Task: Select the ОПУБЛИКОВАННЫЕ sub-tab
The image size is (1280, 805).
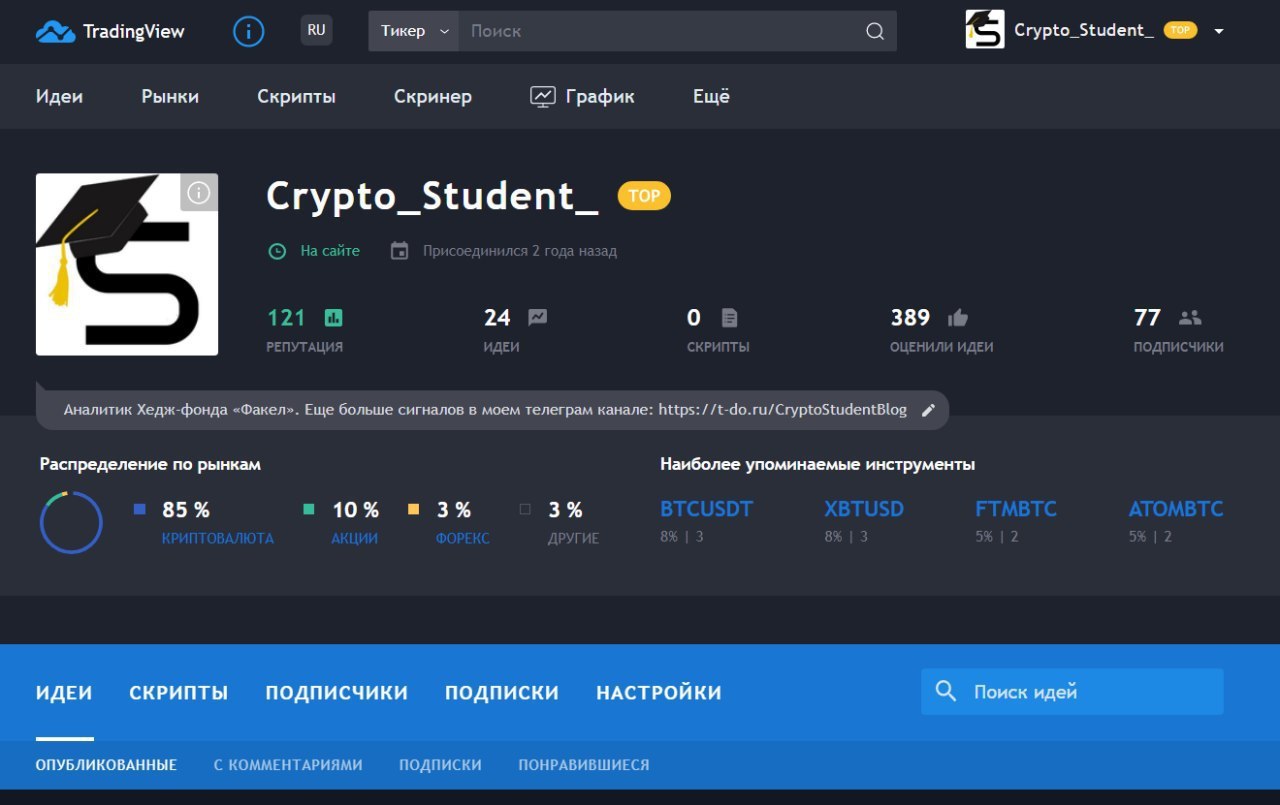Action: tap(106, 765)
